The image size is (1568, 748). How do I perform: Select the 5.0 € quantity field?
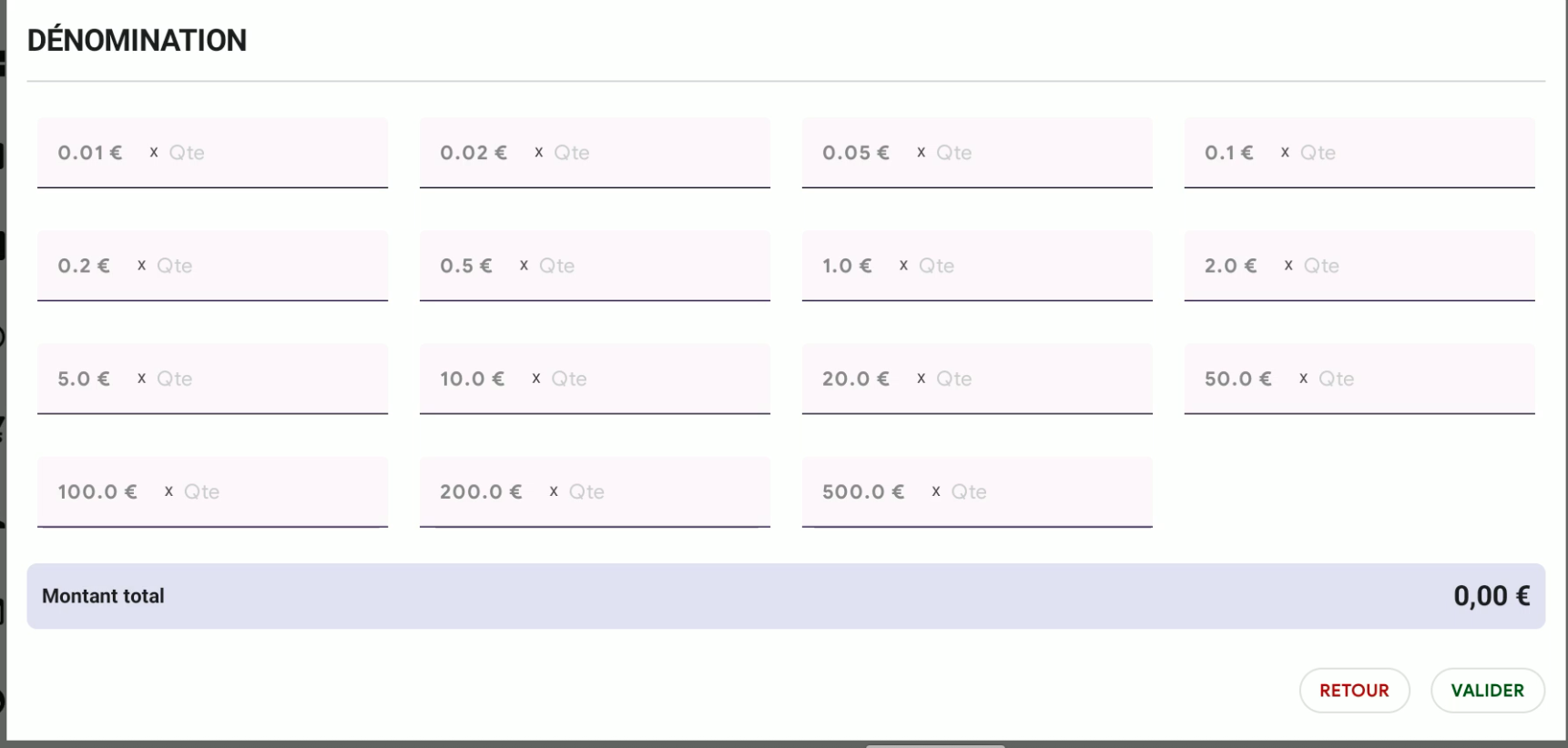(264, 379)
